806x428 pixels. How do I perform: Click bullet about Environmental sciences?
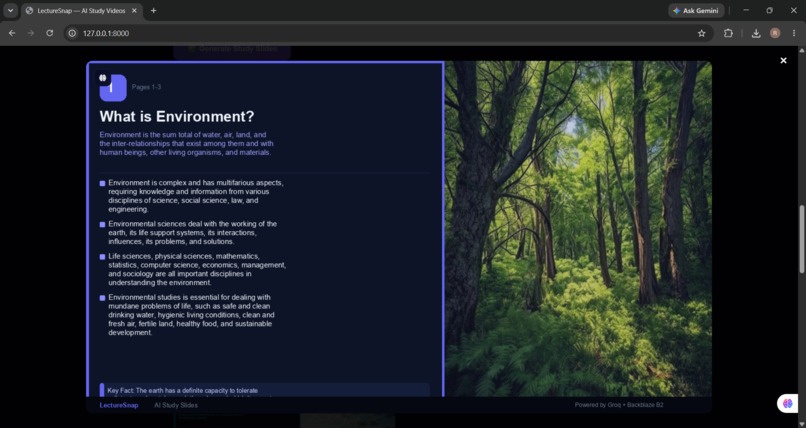[x=193, y=233]
